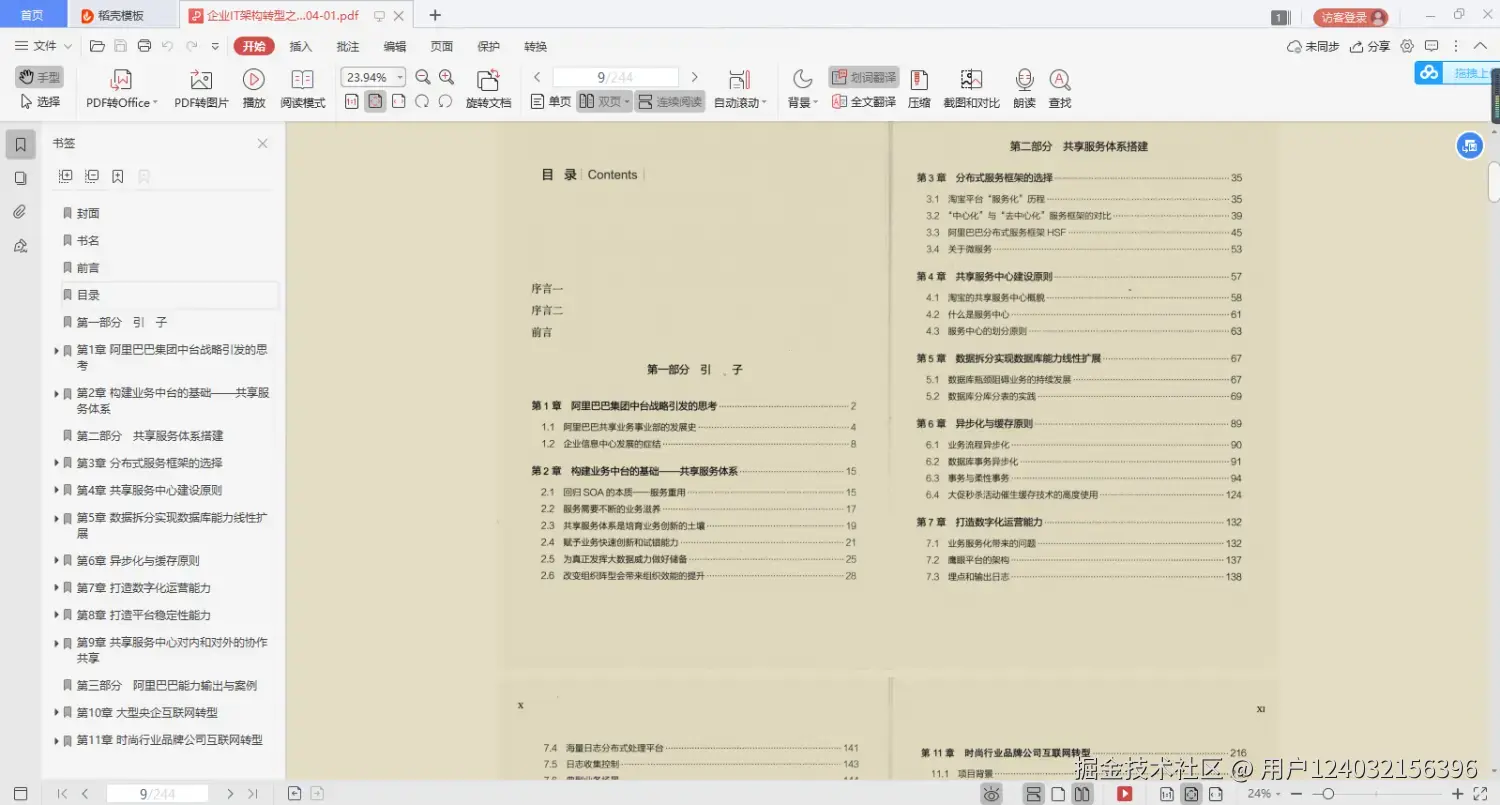1500x805 pixels.
Task: Click the toolbar page number field
Action: [x=615, y=77]
